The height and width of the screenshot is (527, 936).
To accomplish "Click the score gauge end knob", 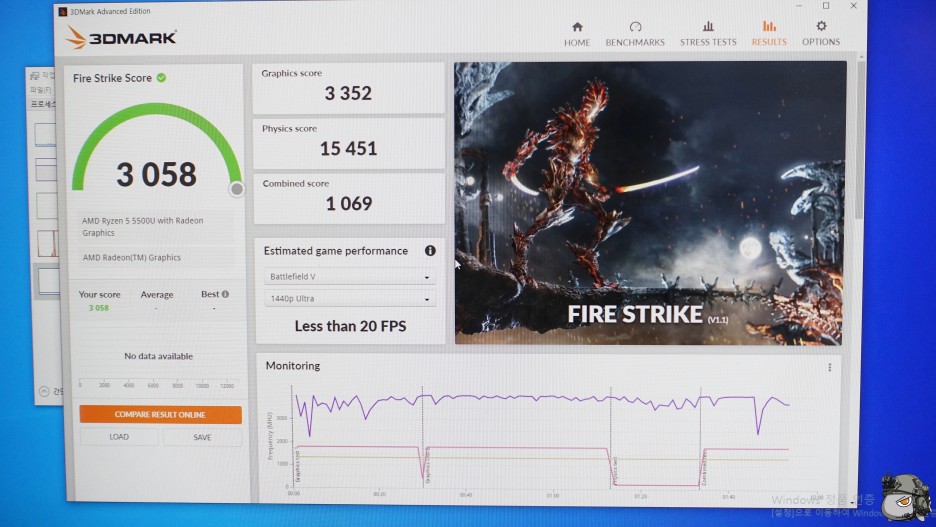I will 236,189.
